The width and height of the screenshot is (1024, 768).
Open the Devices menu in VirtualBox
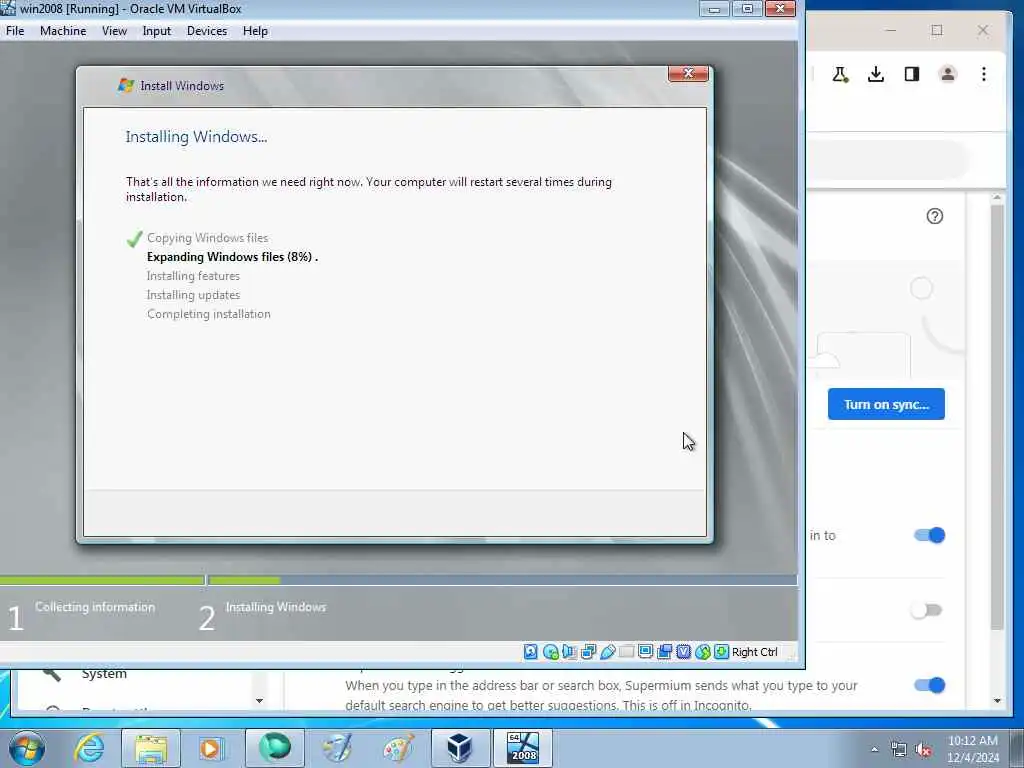207,31
